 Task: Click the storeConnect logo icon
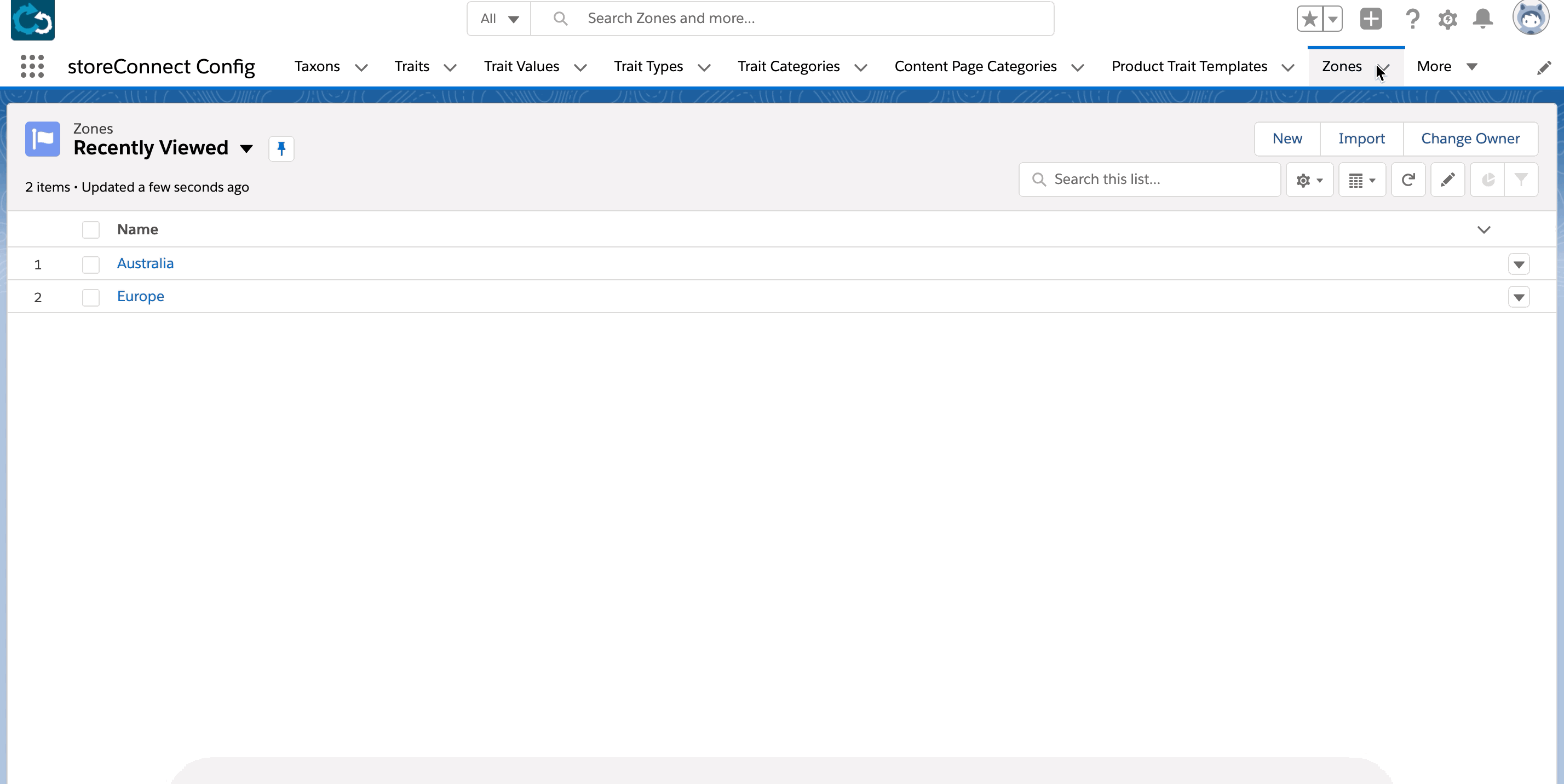[33, 20]
